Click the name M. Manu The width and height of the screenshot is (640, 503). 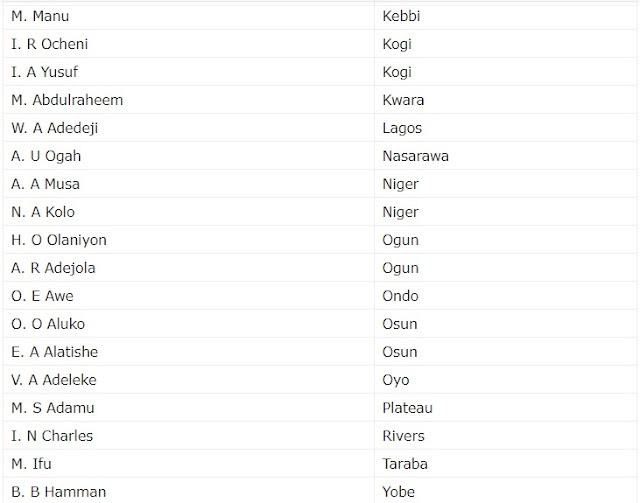pos(40,16)
